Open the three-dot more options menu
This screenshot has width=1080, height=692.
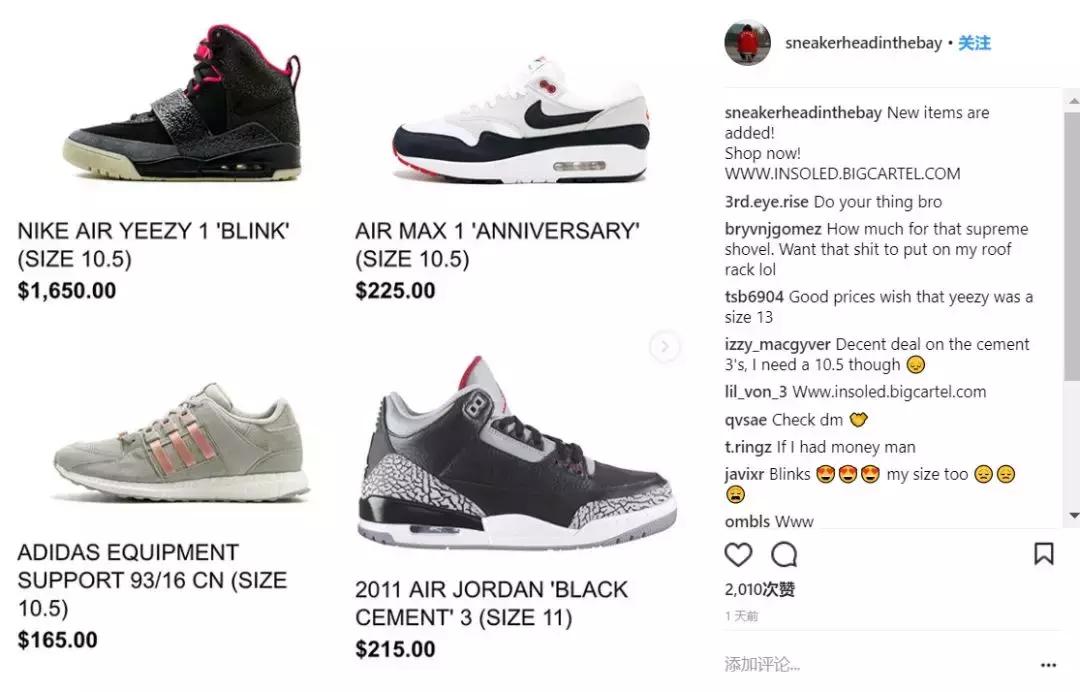click(x=1048, y=664)
